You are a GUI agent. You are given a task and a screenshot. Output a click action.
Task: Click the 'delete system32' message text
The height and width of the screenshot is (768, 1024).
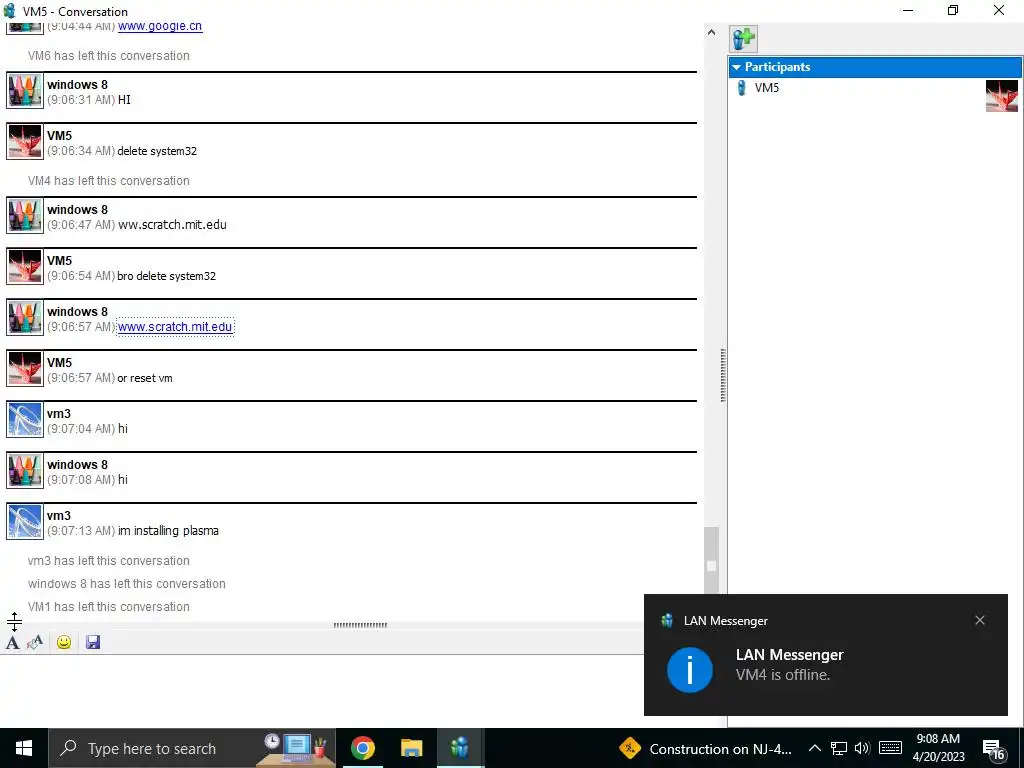click(157, 151)
